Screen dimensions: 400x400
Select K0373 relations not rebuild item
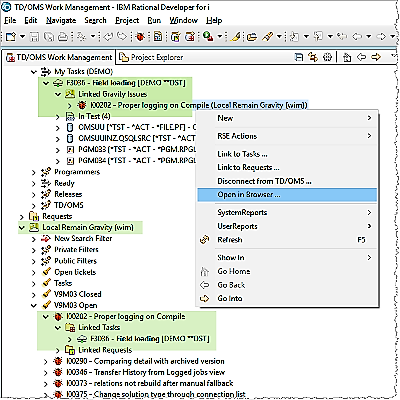pos(150,383)
